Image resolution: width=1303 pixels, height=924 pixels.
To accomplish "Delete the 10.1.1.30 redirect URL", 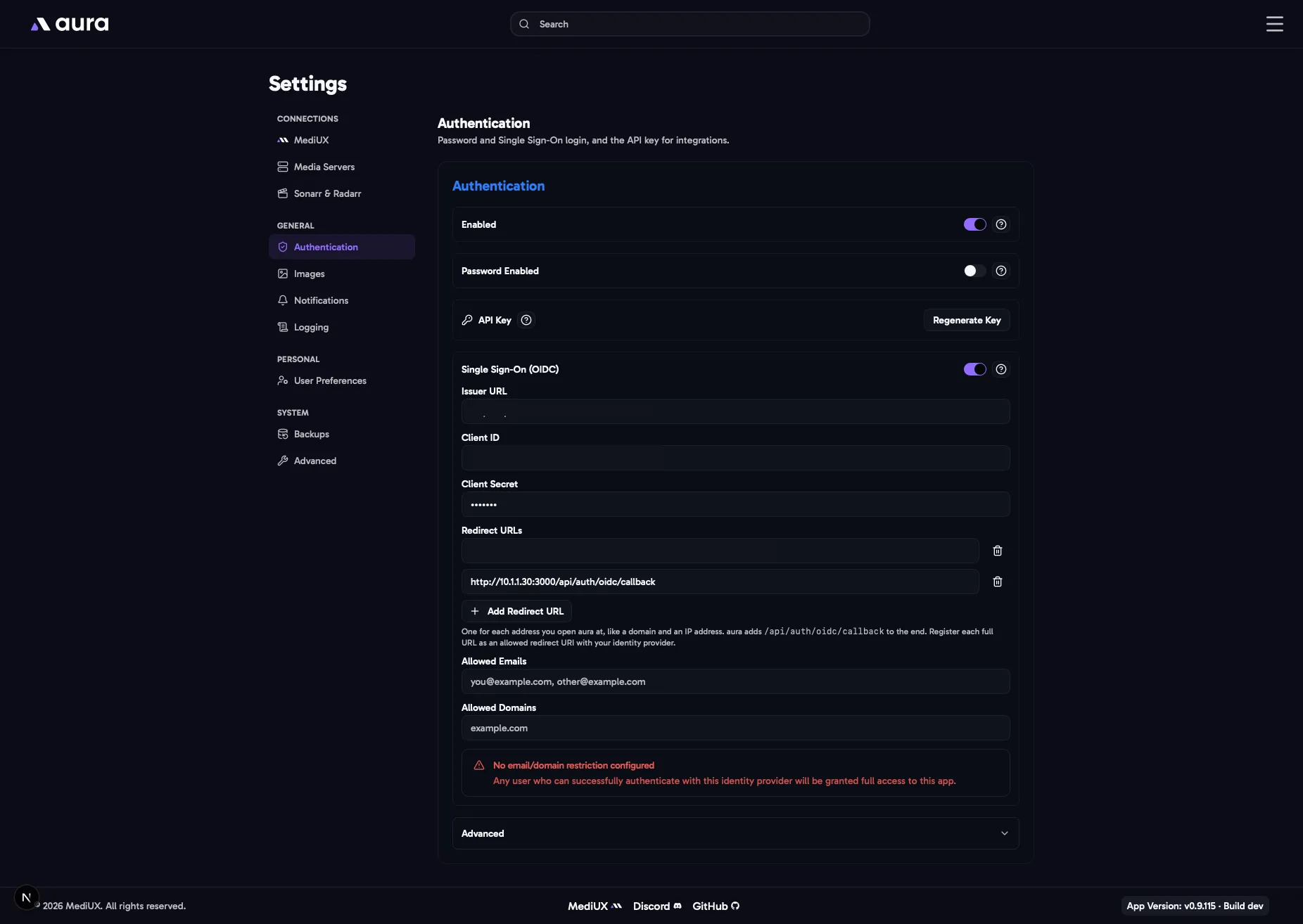I will (997, 582).
